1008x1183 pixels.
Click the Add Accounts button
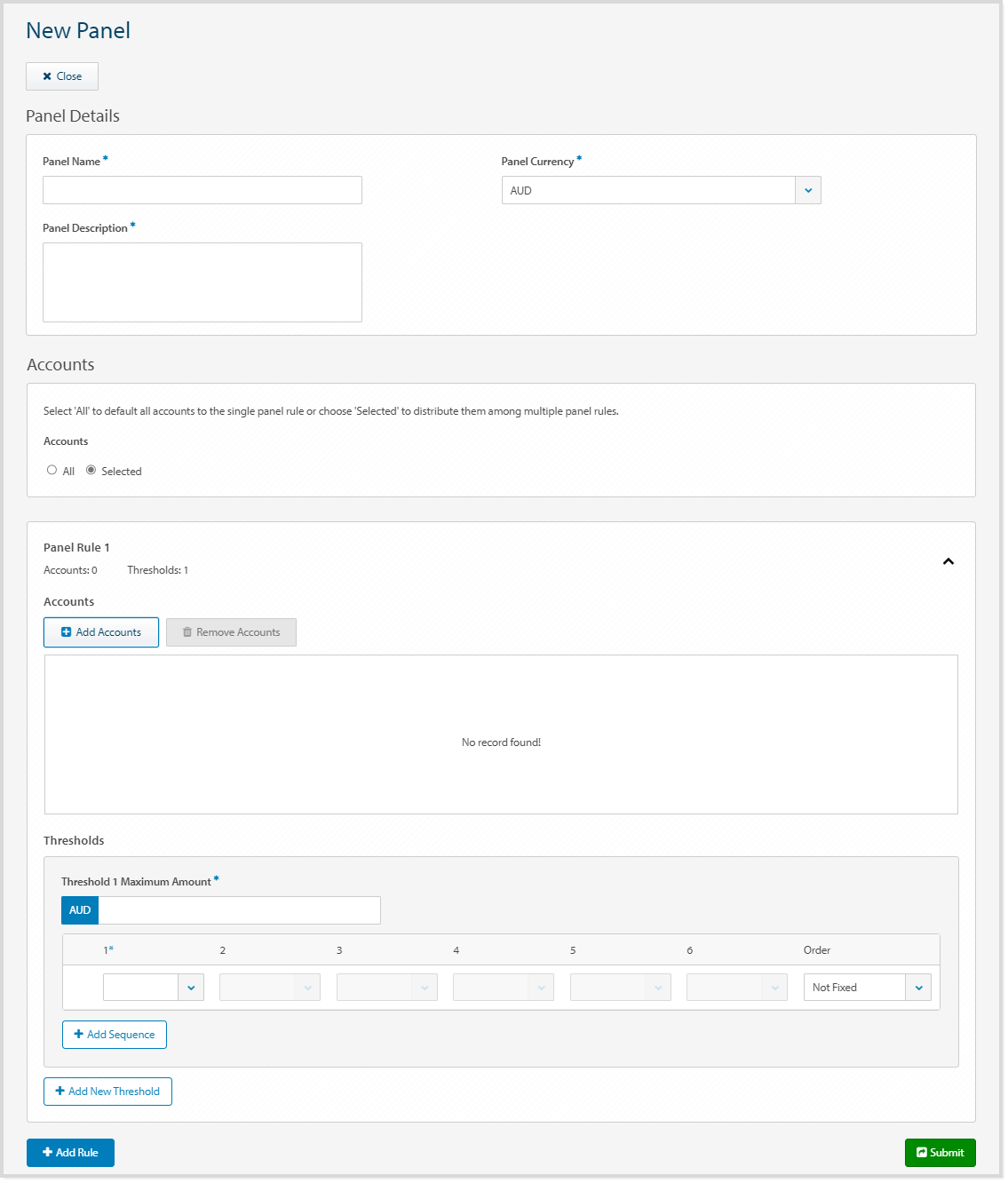click(x=101, y=632)
